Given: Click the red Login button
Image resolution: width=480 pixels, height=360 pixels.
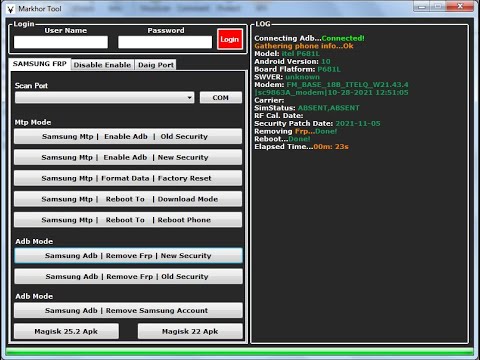Looking at the screenshot, I should (x=230, y=39).
